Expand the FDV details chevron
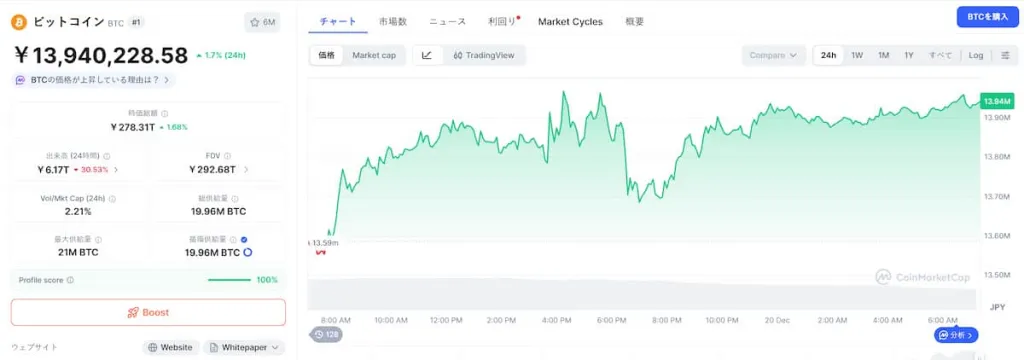Image resolution: width=1024 pixels, height=360 pixels. pyautogui.click(x=246, y=170)
